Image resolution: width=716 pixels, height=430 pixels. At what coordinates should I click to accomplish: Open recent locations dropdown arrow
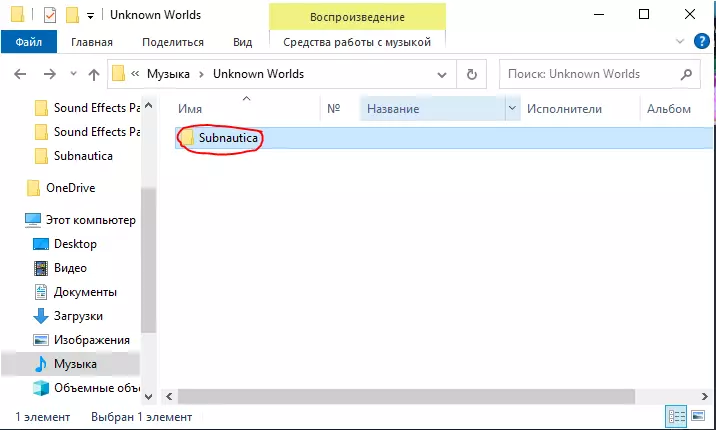pos(73,73)
